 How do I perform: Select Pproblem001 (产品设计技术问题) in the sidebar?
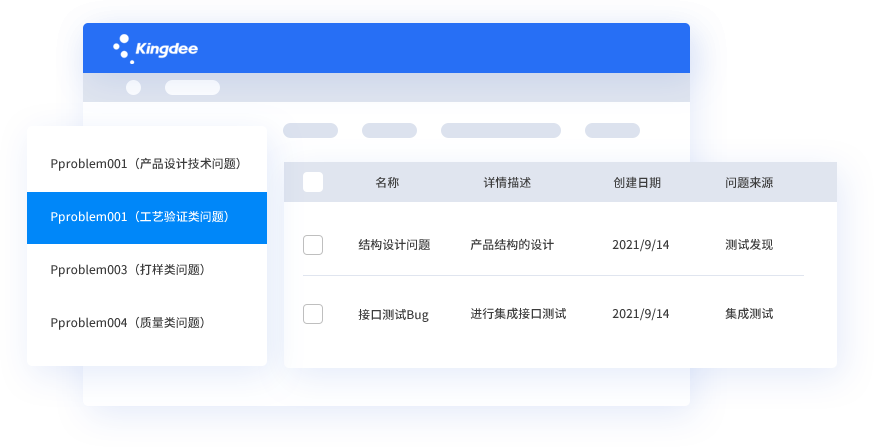coord(145,163)
